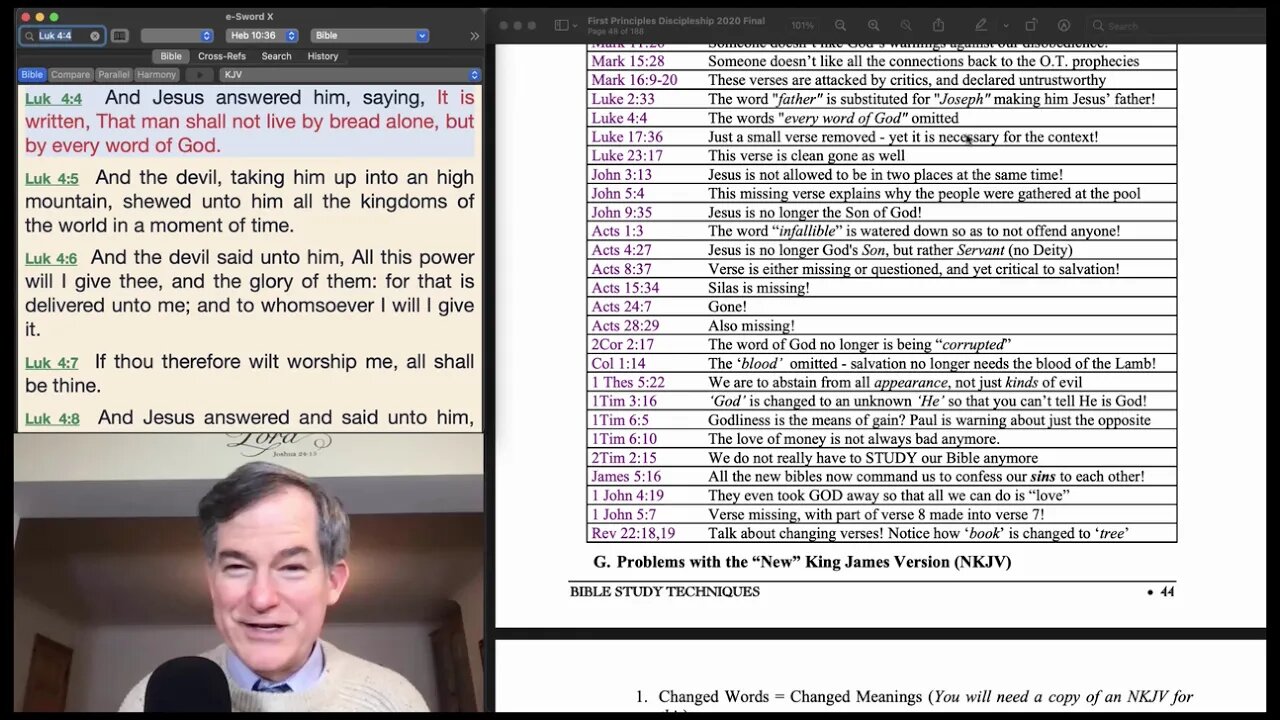
Task: Select the top Bible tab
Action: click(171, 56)
